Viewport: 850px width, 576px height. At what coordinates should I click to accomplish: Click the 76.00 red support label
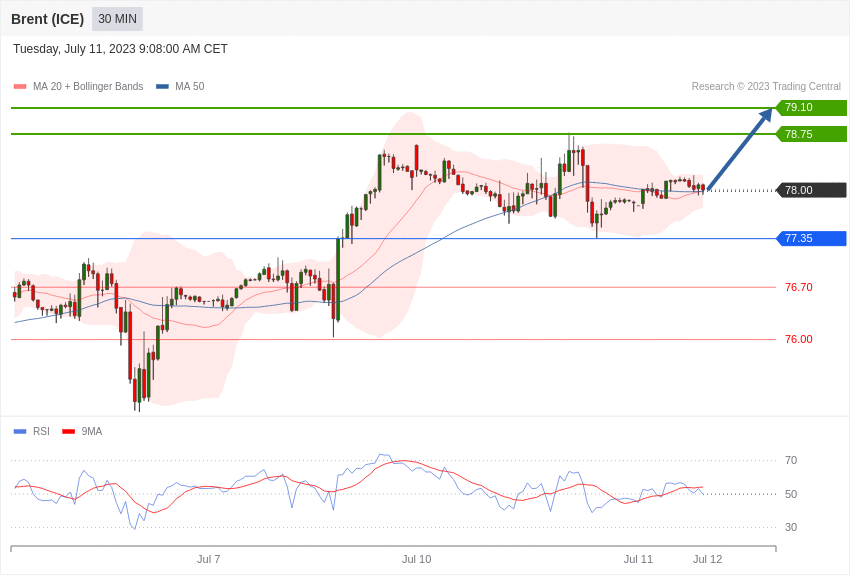[x=799, y=339]
